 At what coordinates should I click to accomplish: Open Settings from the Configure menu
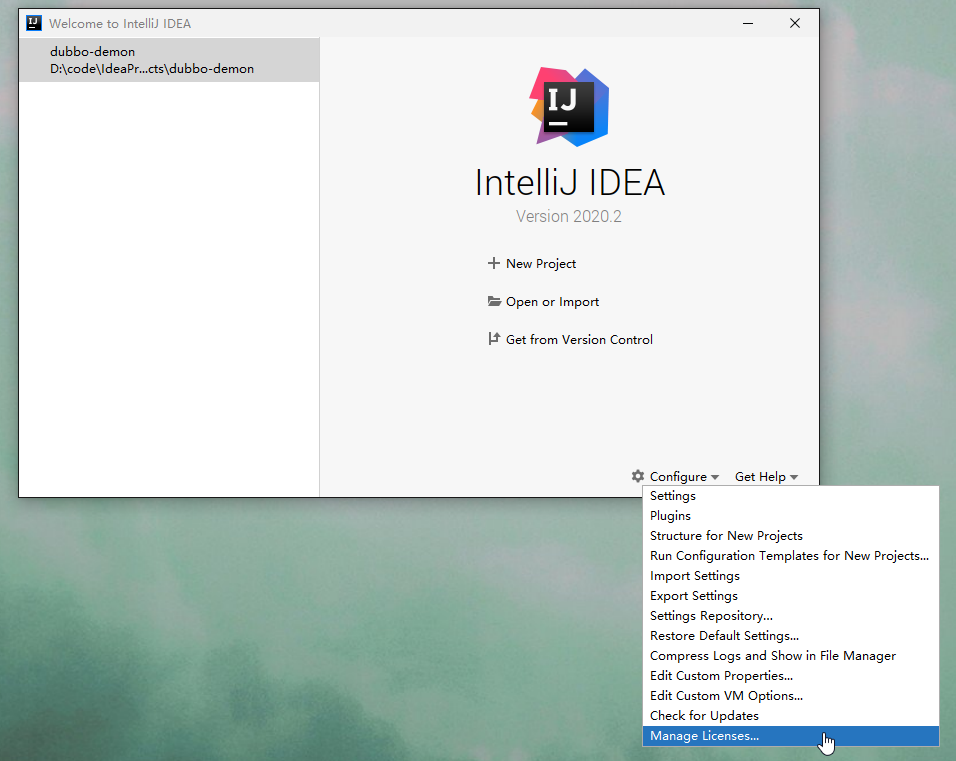tap(672, 495)
